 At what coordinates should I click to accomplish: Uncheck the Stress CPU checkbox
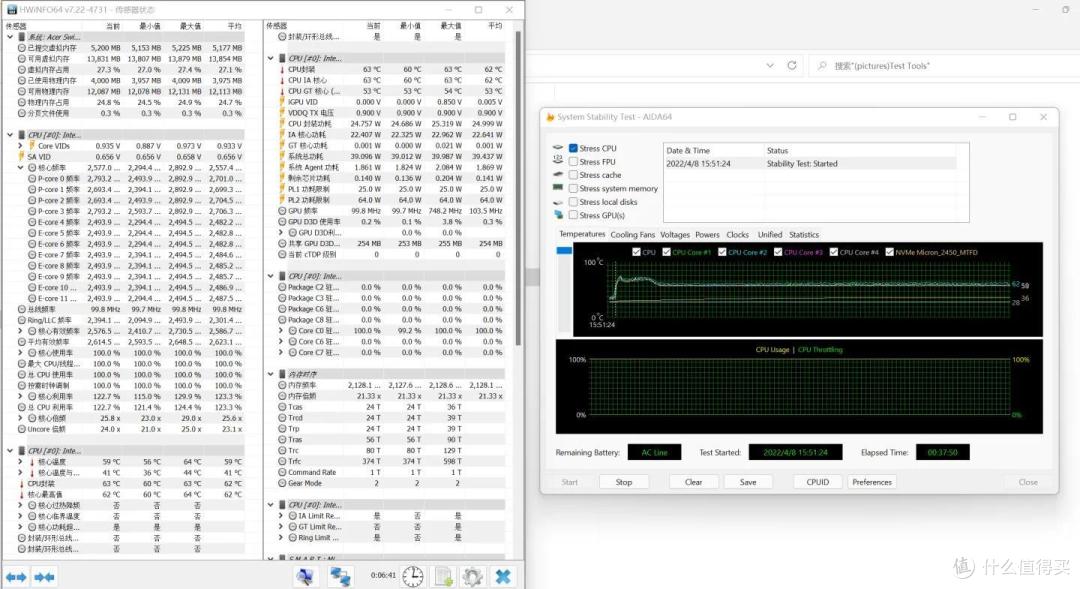(573, 148)
